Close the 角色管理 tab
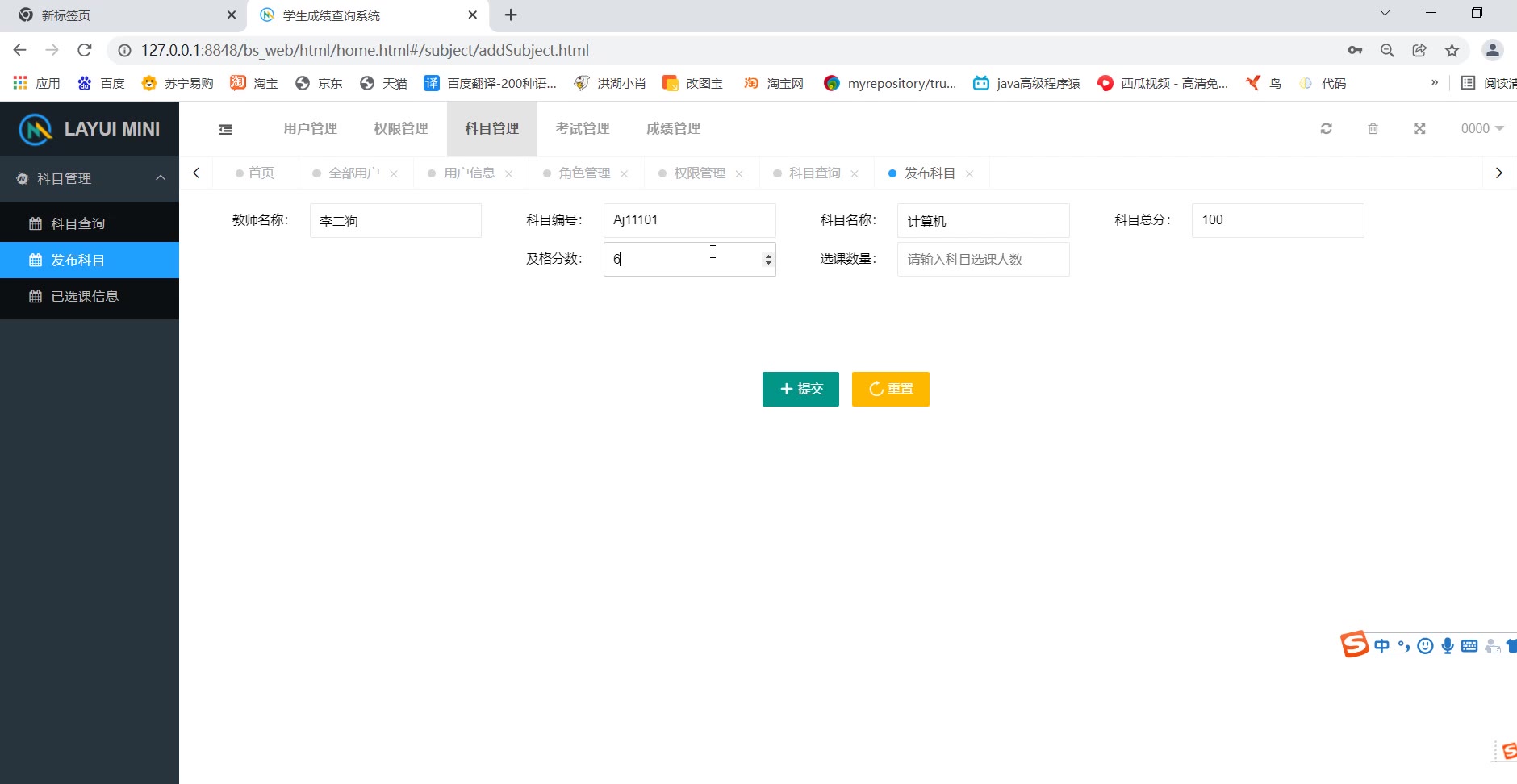The height and width of the screenshot is (784, 1517). coord(624,174)
